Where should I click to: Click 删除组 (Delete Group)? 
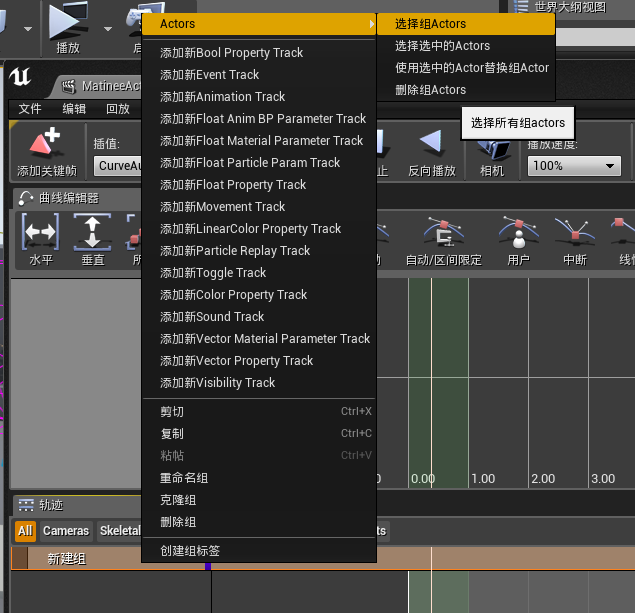coord(259,521)
